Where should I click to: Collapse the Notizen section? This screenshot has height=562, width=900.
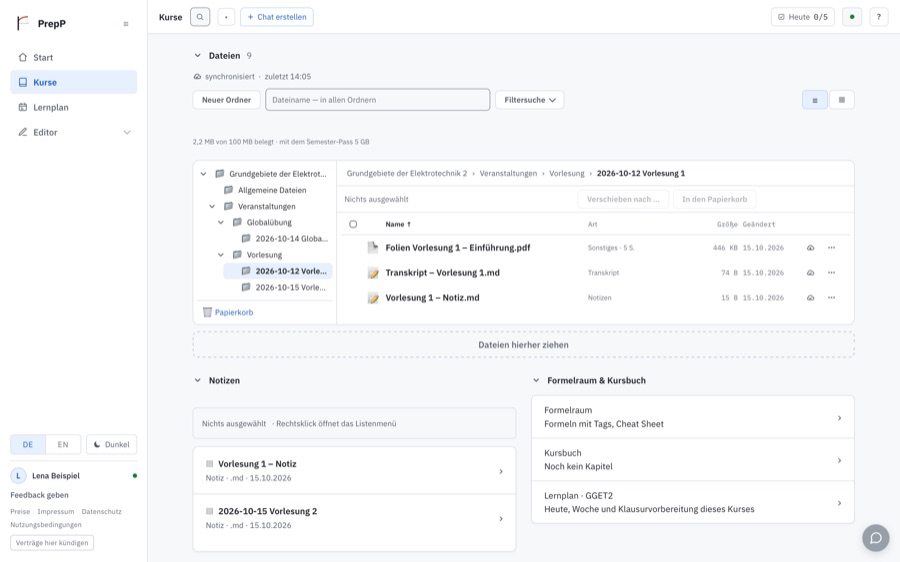(x=197, y=381)
